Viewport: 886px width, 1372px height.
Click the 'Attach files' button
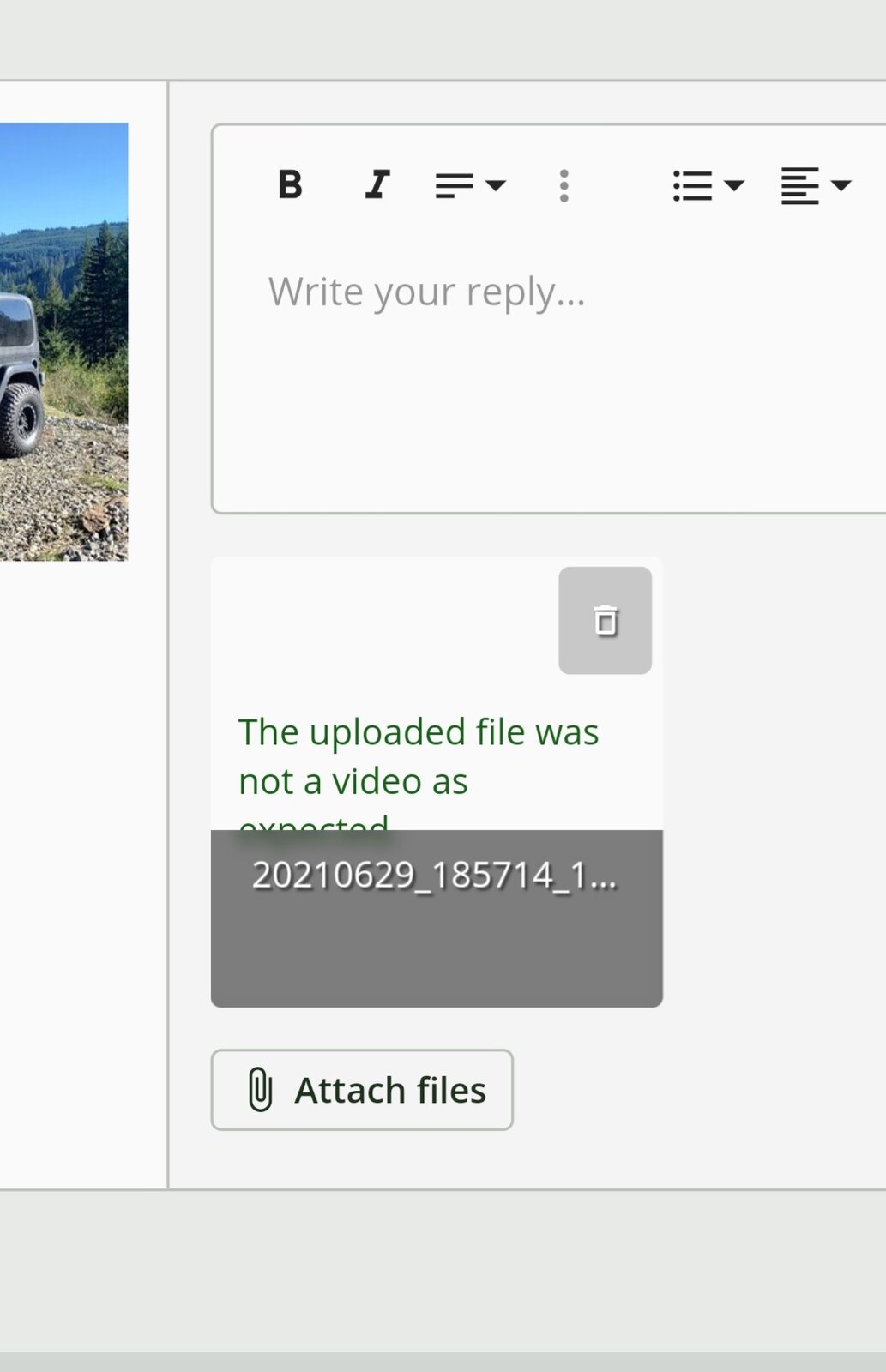click(x=362, y=1090)
